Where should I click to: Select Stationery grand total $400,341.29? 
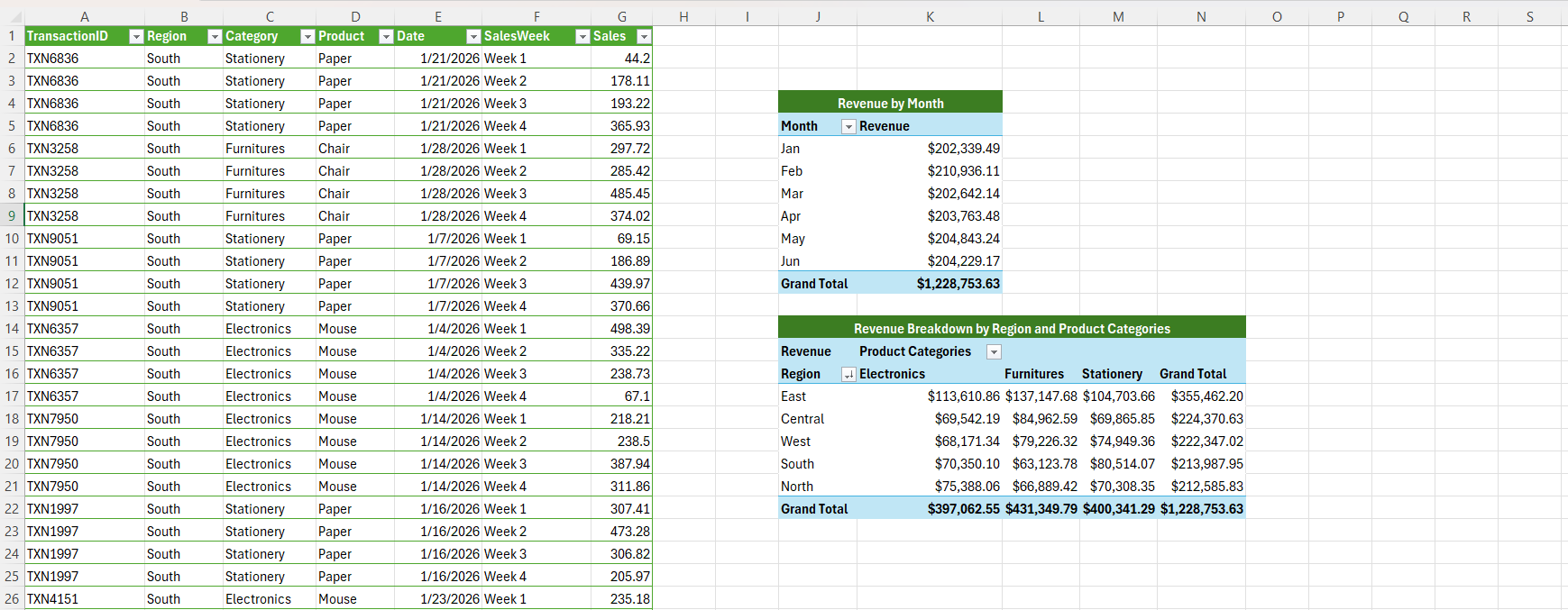pyautogui.click(x=1118, y=508)
